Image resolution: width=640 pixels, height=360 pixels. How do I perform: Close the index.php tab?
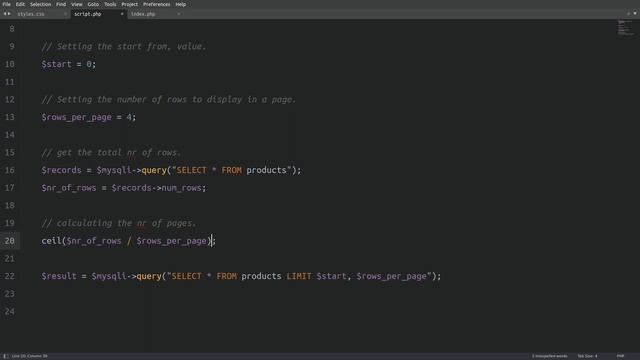[178, 14]
